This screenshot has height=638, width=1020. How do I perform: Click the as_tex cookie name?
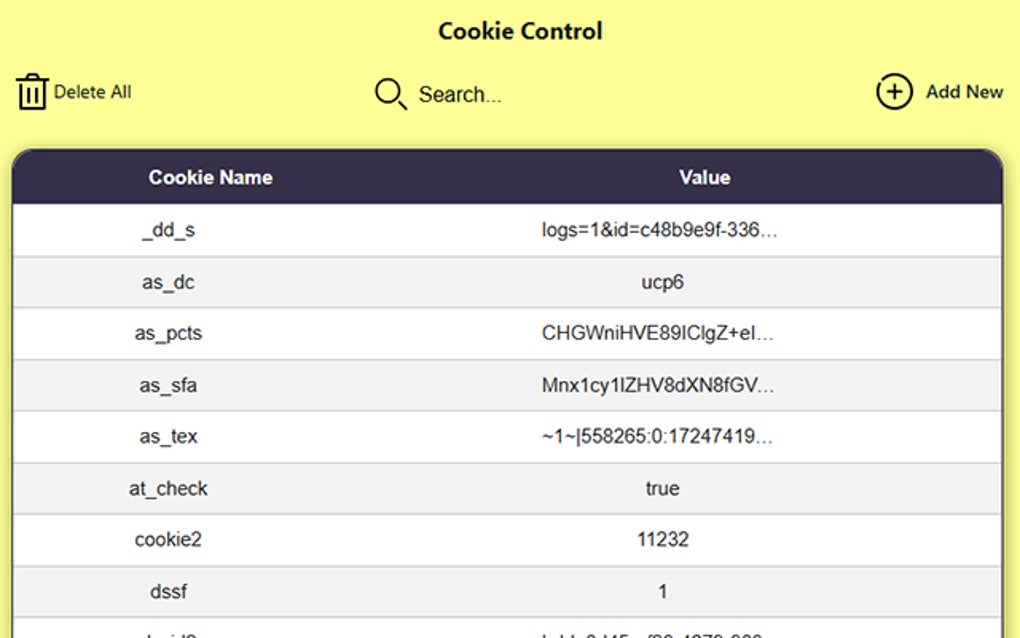click(168, 437)
